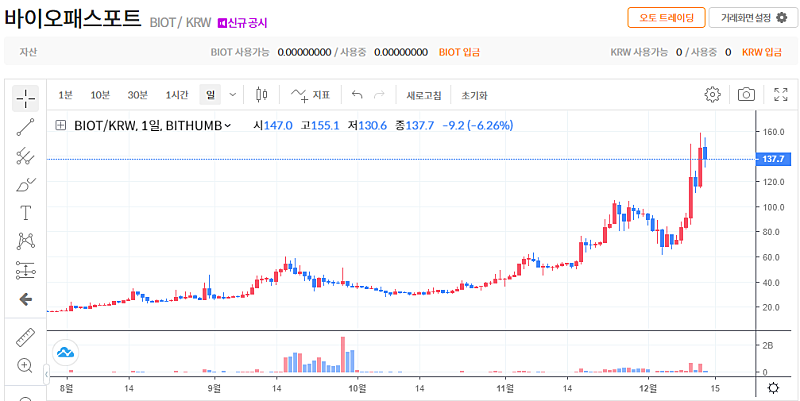Click the 새로고침 refresh button

point(423,95)
